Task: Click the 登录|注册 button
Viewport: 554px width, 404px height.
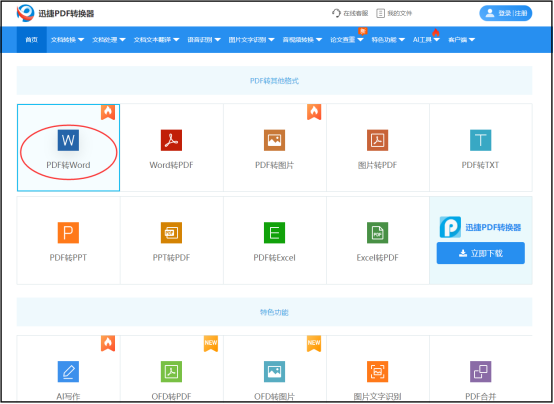Action: [506, 13]
